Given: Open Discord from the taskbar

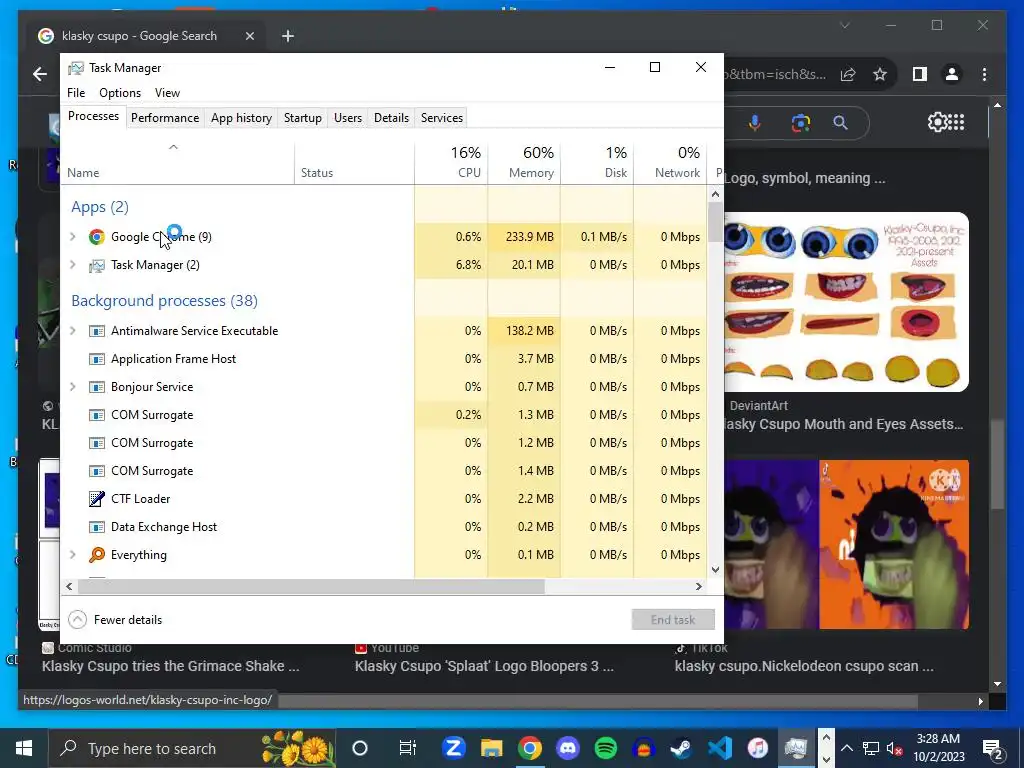Looking at the screenshot, I should click(x=568, y=748).
